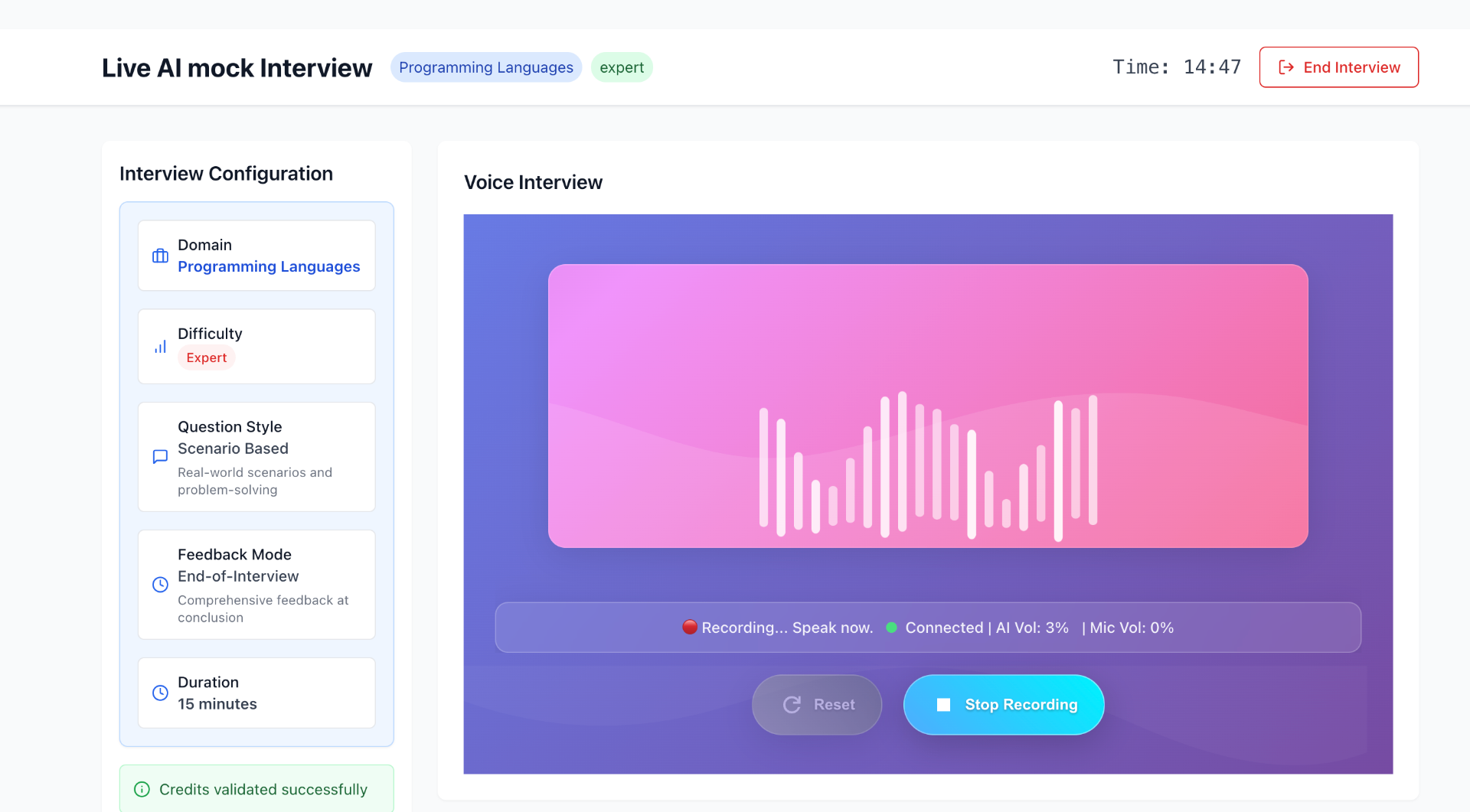1470x812 pixels.
Task: Click End Interview
Action: point(1338,67)
